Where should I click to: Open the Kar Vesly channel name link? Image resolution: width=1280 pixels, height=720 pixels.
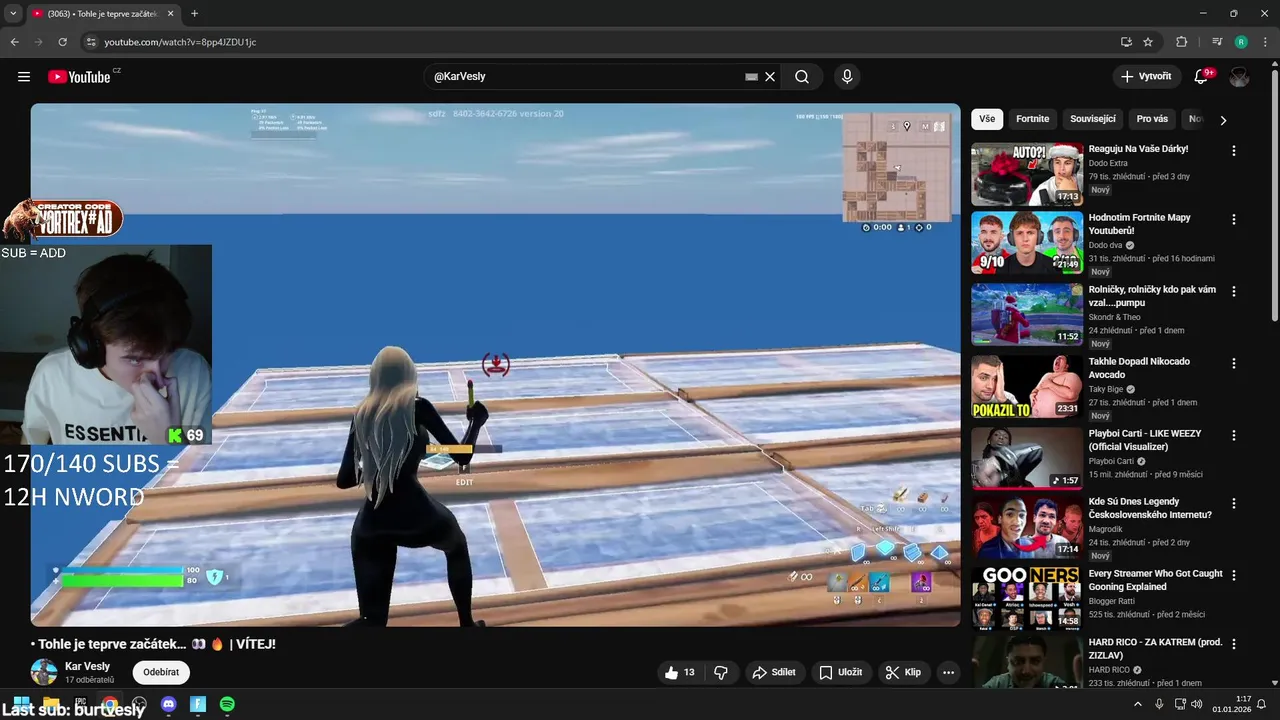pos(88,667)
